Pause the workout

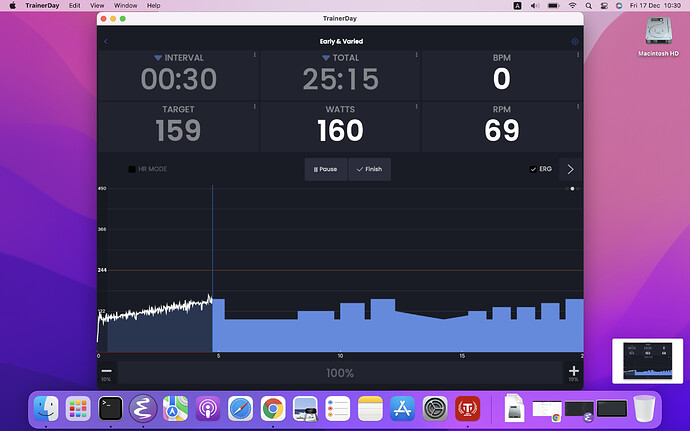click(x=326, y=169)
